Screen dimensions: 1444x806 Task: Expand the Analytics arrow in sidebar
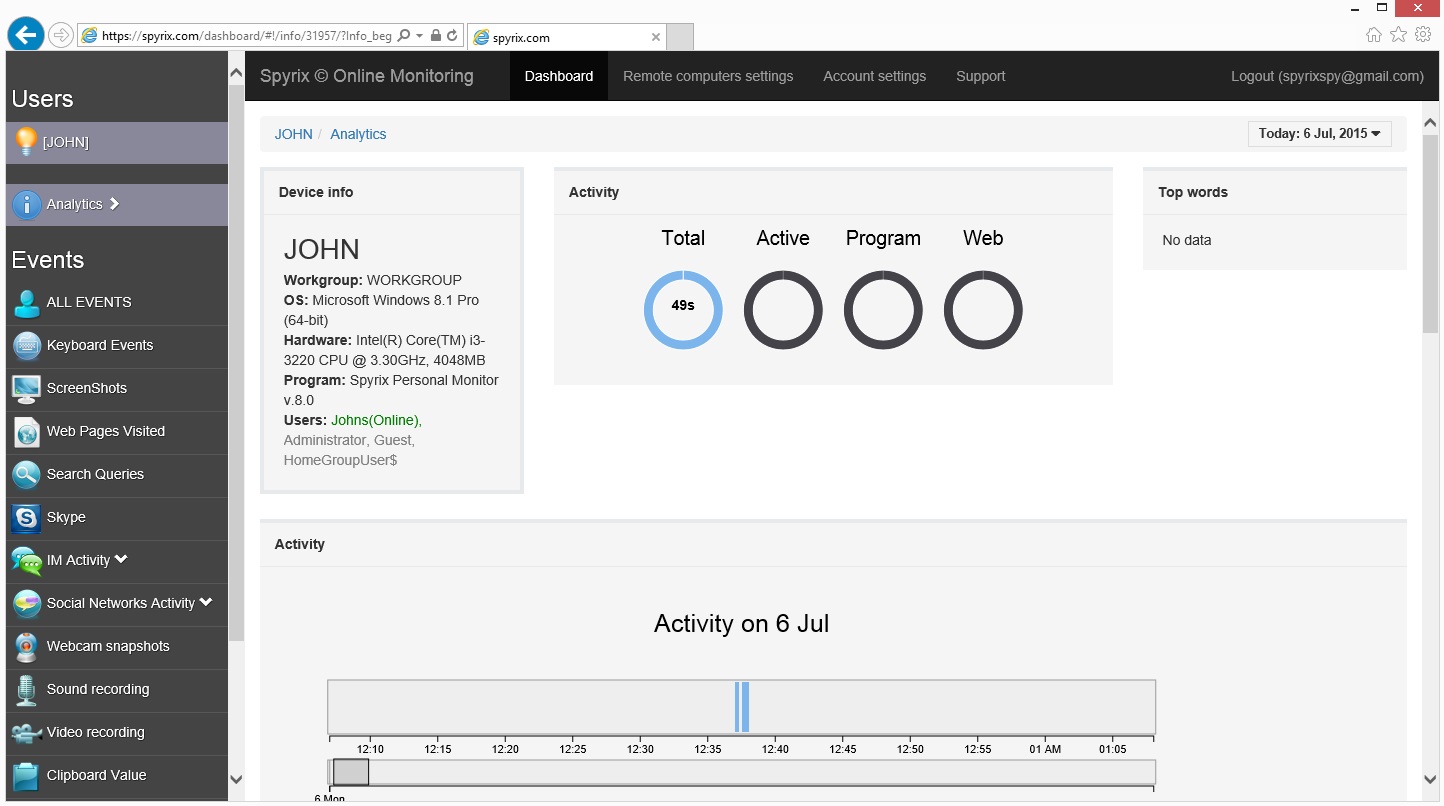click(114, 203)
